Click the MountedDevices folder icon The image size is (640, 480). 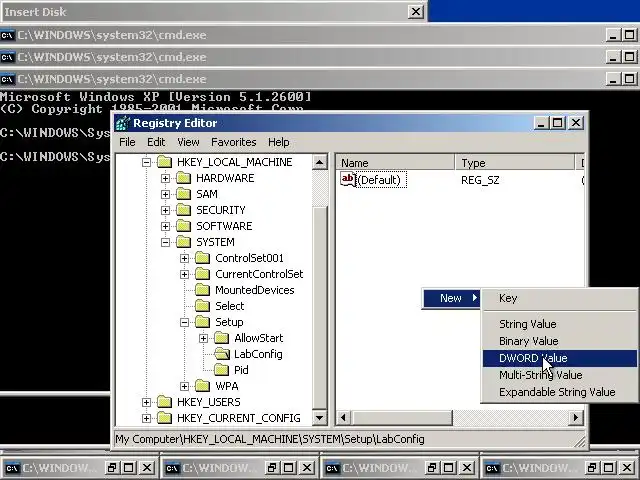click(x=202, y=290)
